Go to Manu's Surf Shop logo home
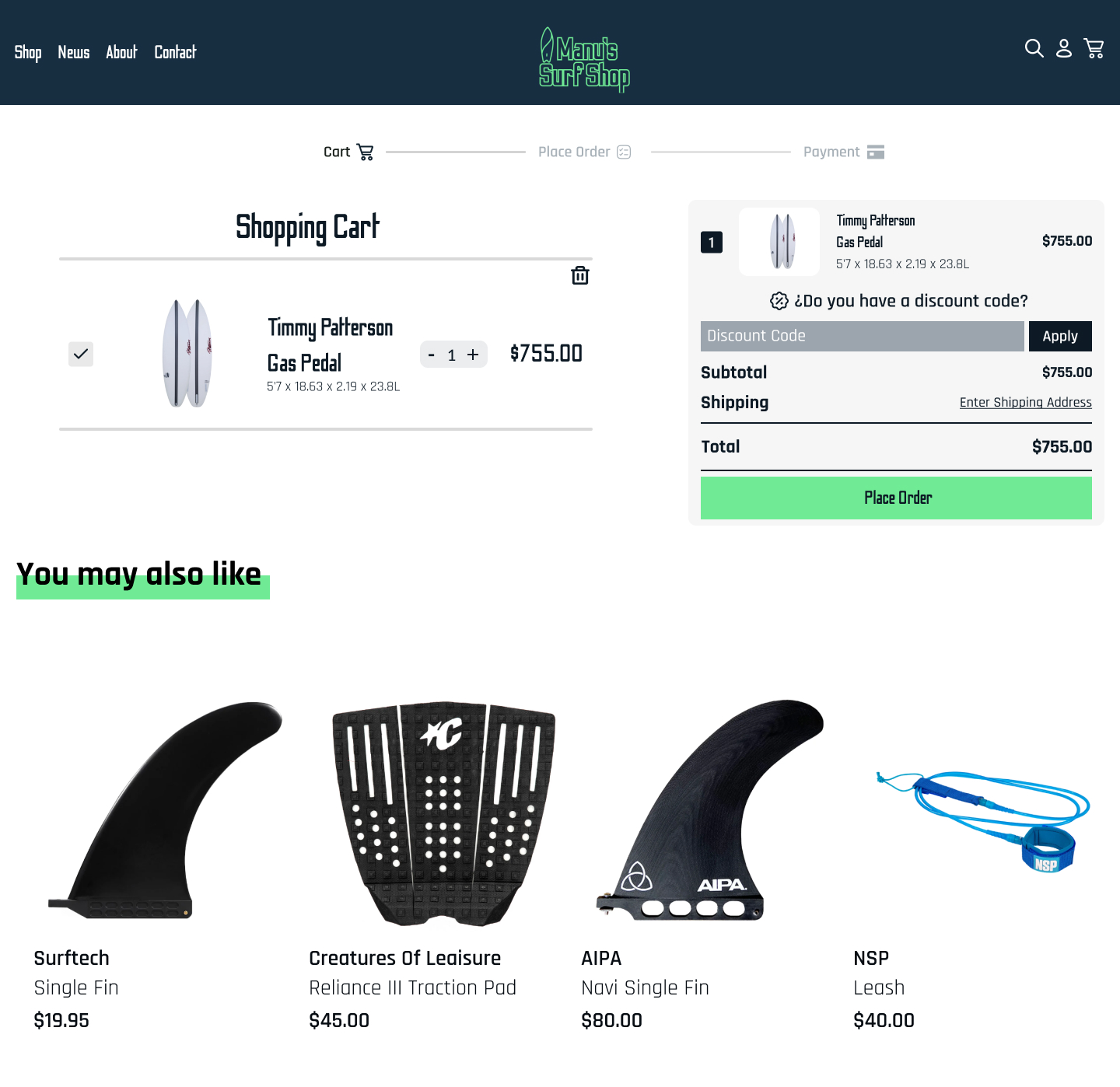The height and width of the screenshot is (1087, 1120). point(584,60)
